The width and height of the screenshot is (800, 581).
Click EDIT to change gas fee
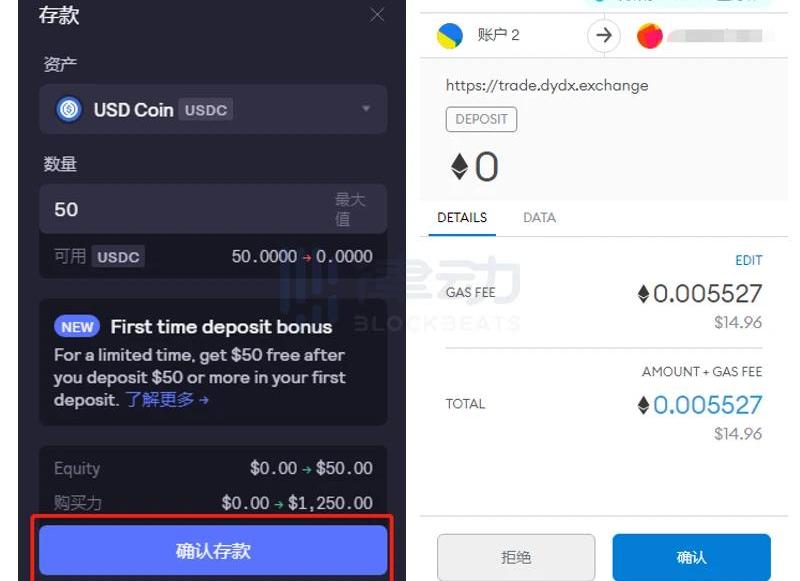click(748, 260)
